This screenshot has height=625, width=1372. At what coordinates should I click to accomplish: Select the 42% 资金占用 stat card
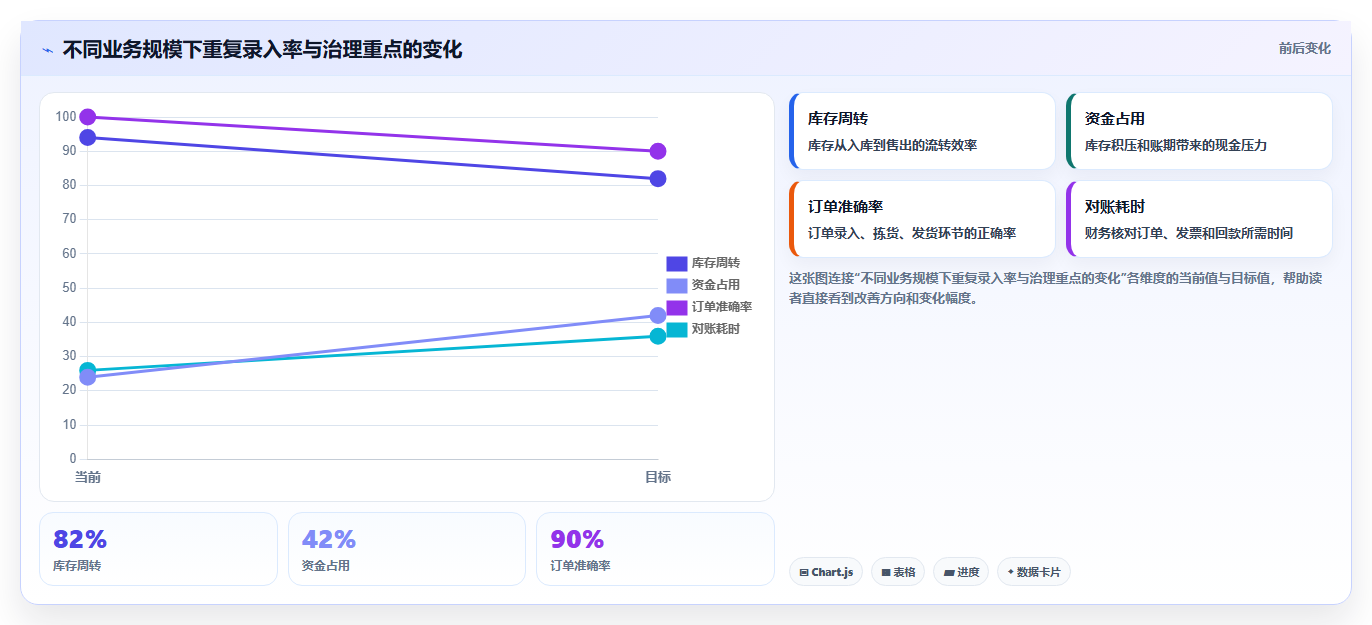tap(407, 549)
